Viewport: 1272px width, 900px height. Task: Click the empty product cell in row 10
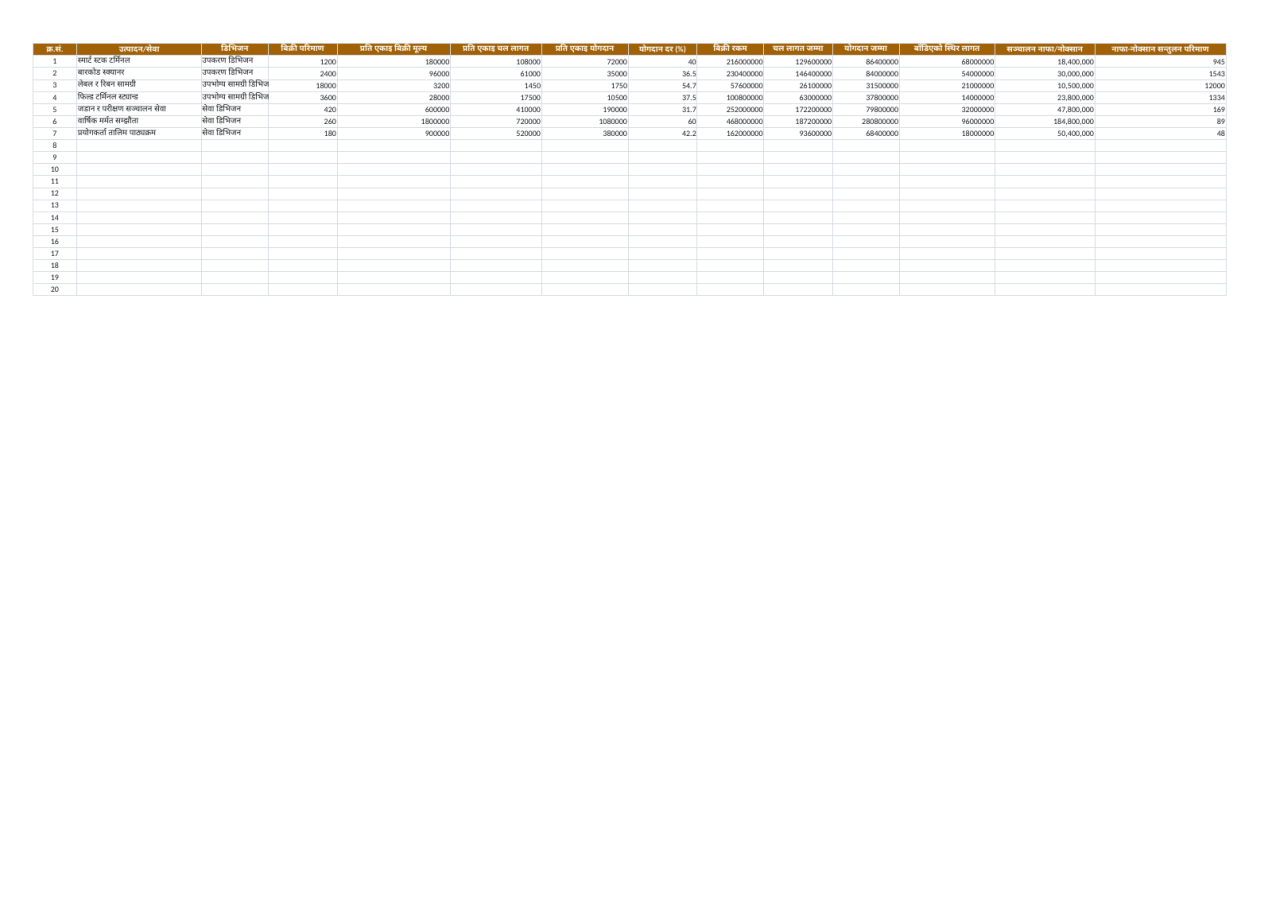click(x=138, y=170)
